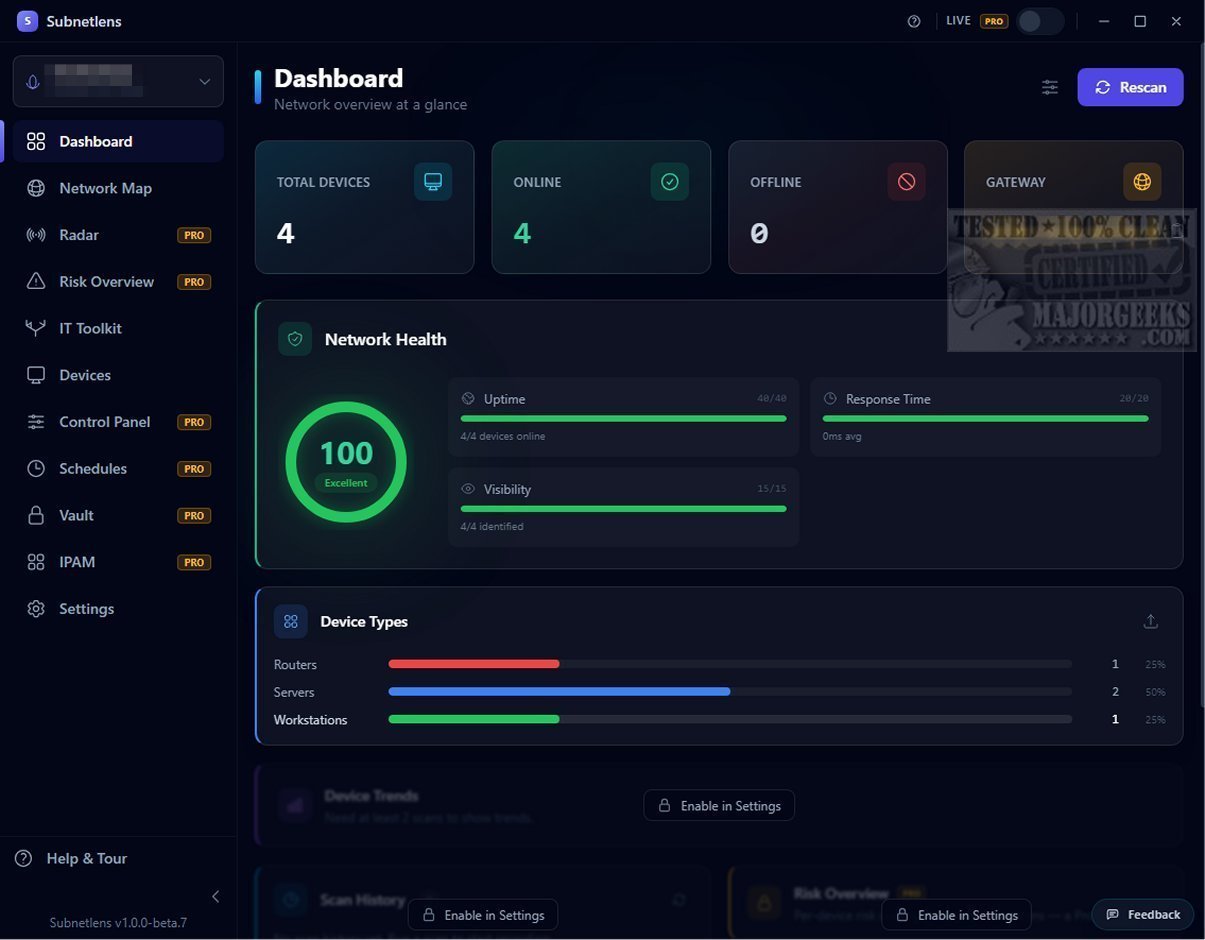Enable Risk Overview card in Settings
The image size is (1205, 940).
[956, 915]
